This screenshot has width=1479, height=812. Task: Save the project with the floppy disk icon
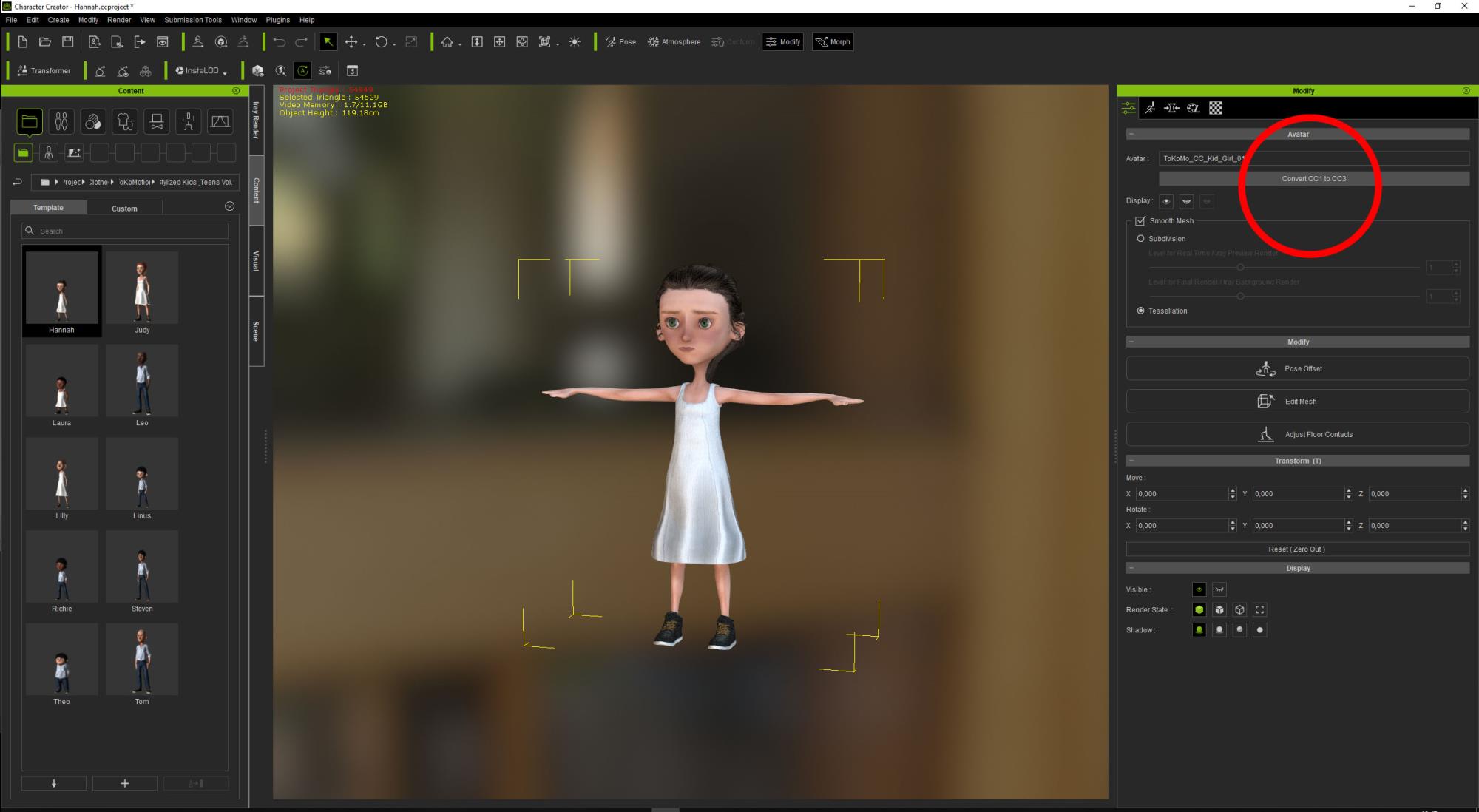click(67, 42)
